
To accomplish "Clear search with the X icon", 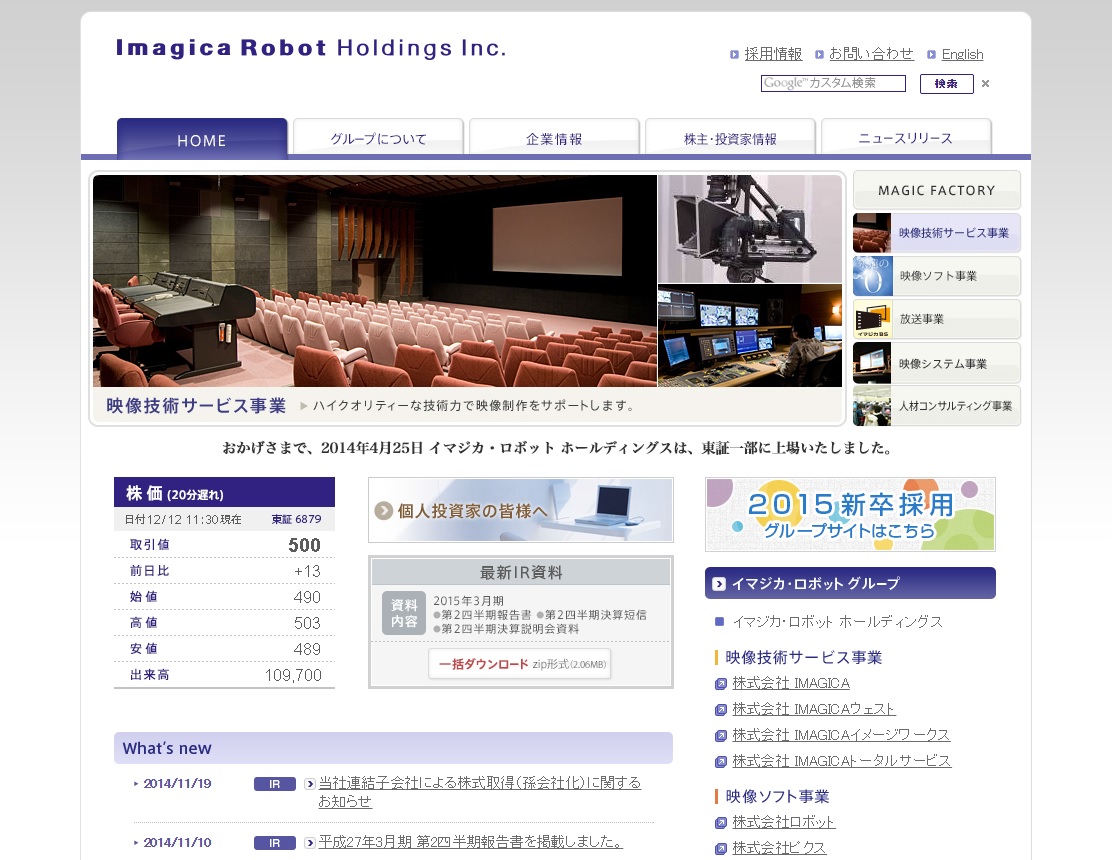I will pyautogui.click(x=985, y=84).
